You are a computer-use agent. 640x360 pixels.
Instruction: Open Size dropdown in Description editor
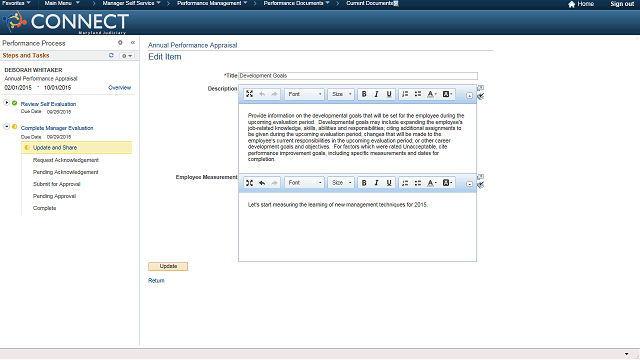[341, 94]
